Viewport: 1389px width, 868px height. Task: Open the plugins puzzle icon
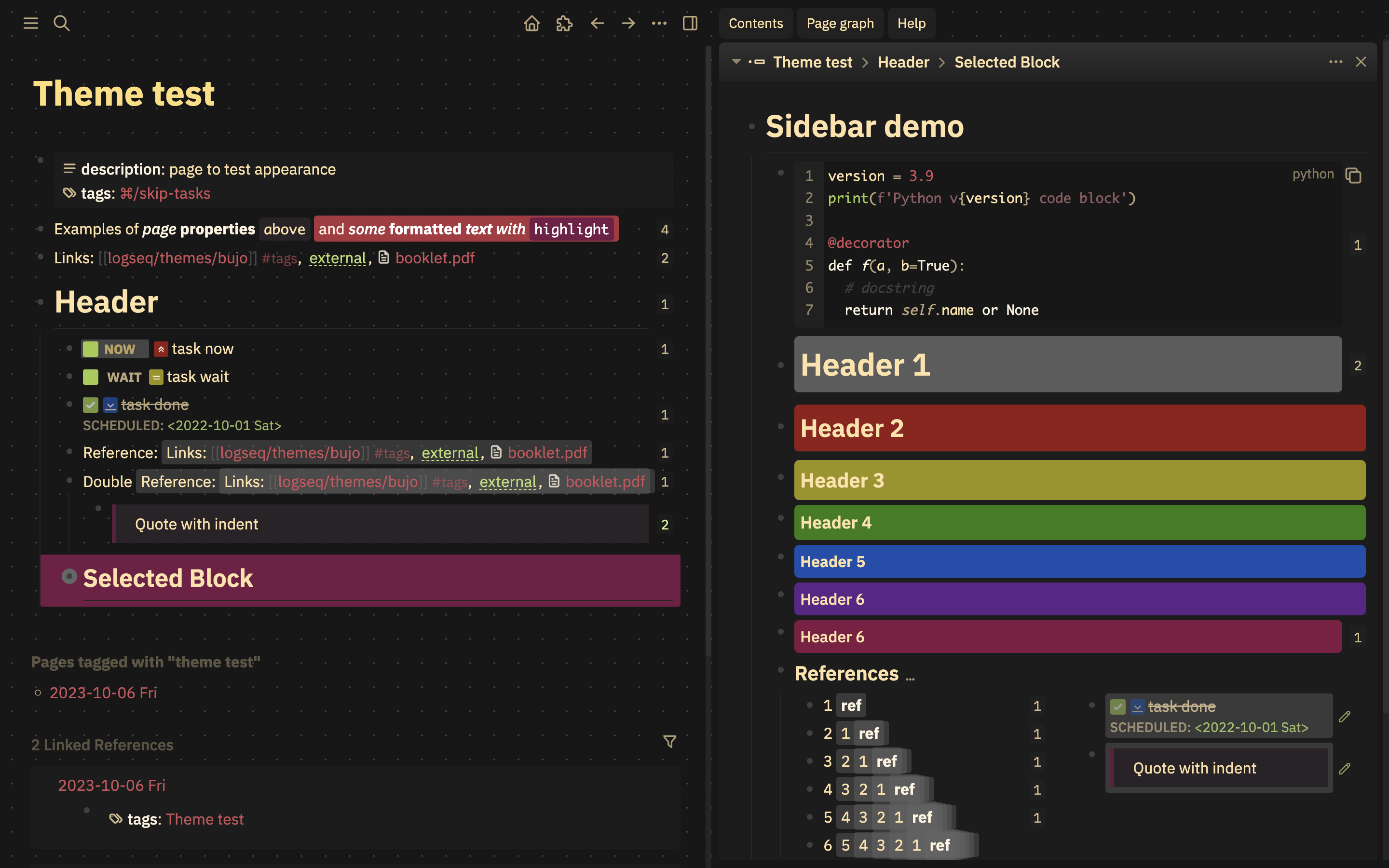tap(564, 23)
